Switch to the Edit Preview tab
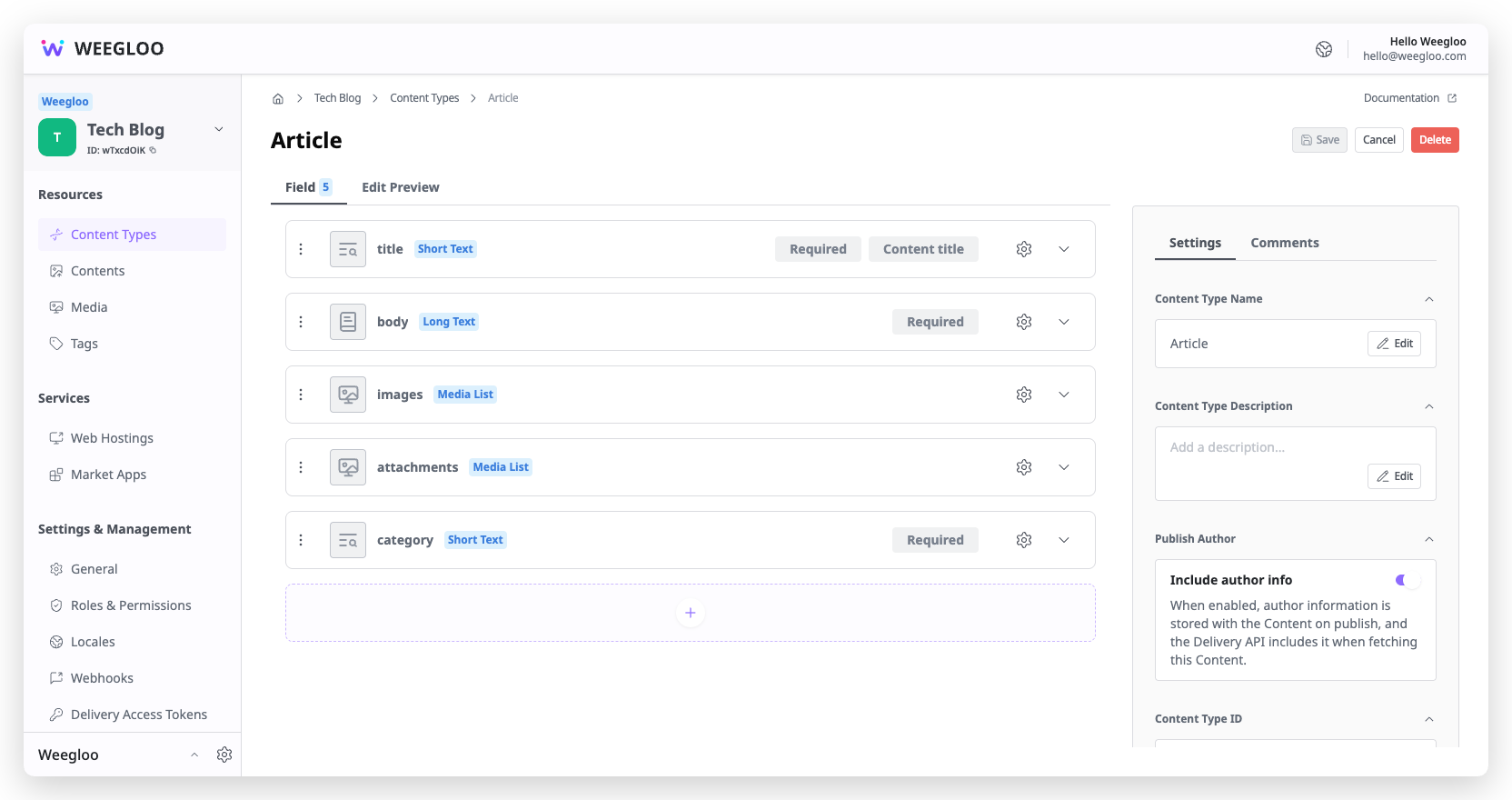Image resolution: width=1512 pixels, height=800 pixels. (401, 187)
